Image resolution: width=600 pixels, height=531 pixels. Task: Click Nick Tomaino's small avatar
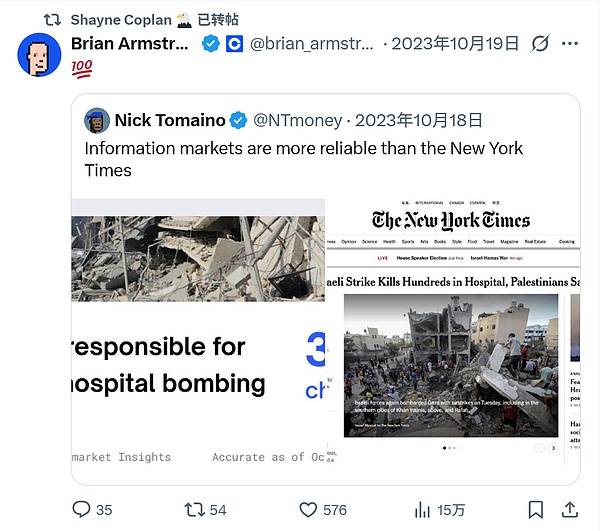tap(97, 120)
